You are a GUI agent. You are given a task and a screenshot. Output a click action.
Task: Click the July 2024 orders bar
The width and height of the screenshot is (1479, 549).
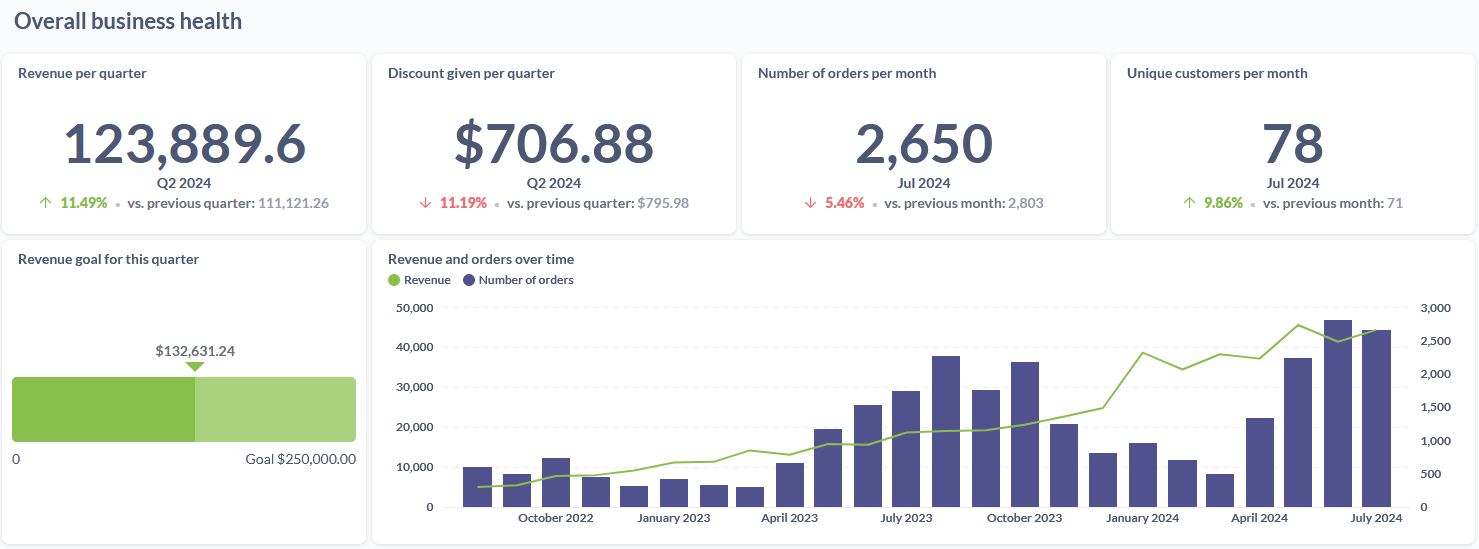(1376, 420)
